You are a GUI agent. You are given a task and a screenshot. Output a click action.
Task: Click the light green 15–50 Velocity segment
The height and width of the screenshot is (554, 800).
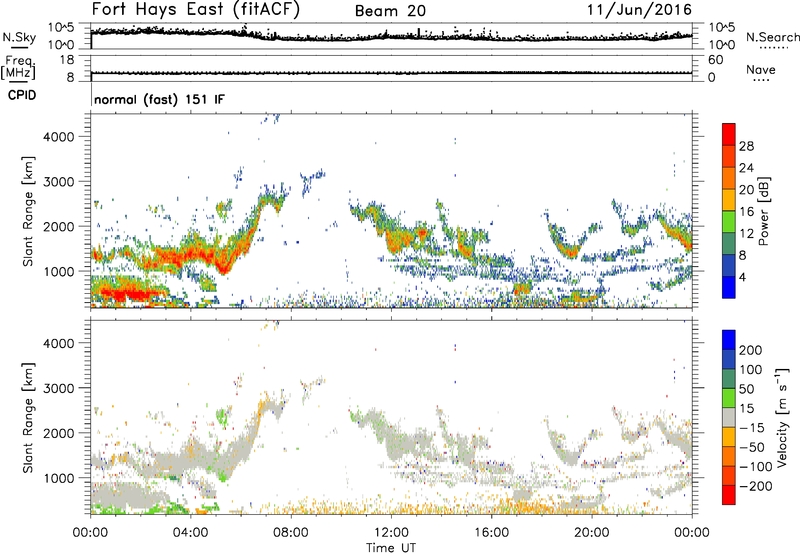point(729,398)
